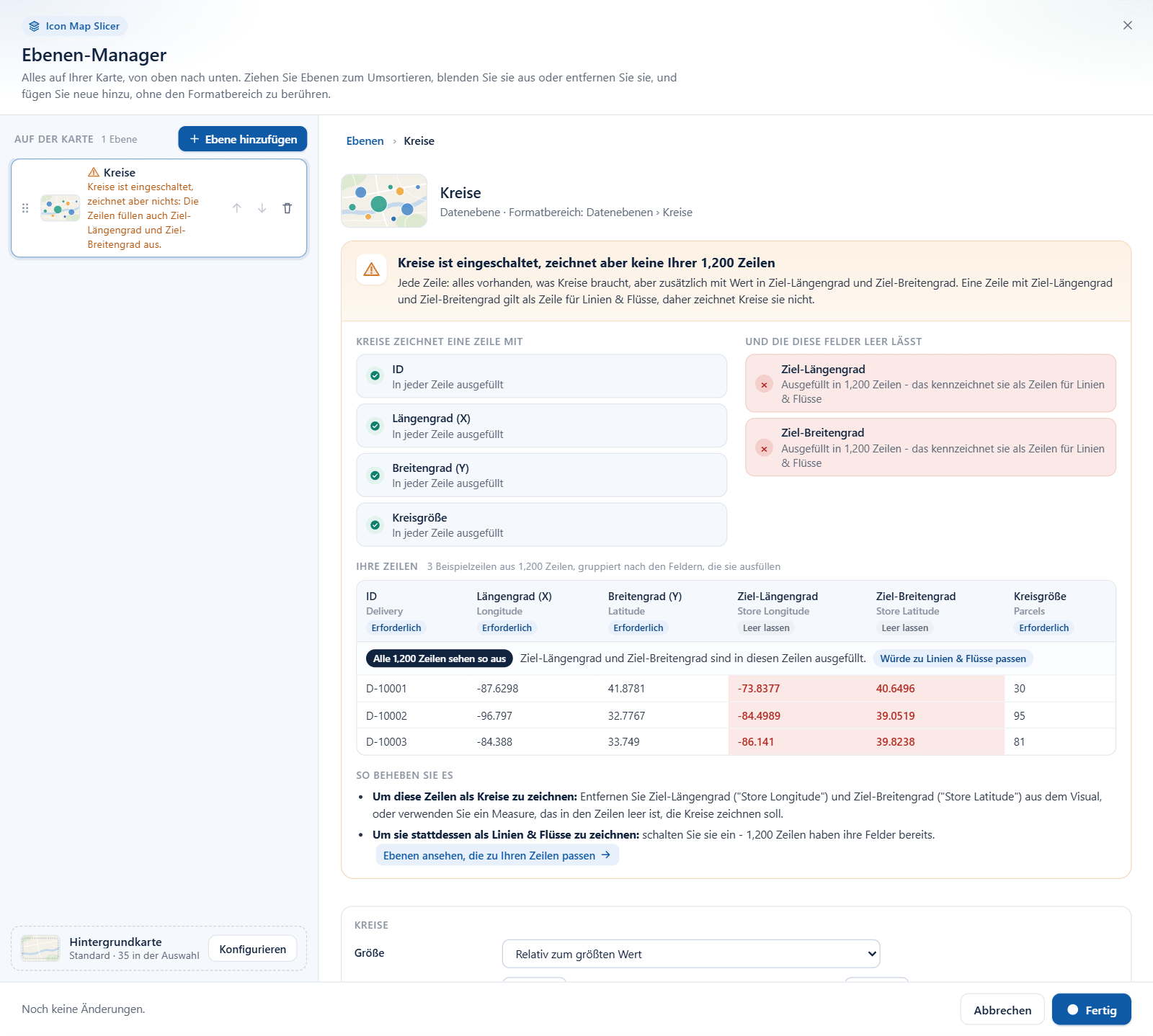Click the red value 39.0519
The height and width of the screenshot is (1036, 1153).
click(896, 716)
